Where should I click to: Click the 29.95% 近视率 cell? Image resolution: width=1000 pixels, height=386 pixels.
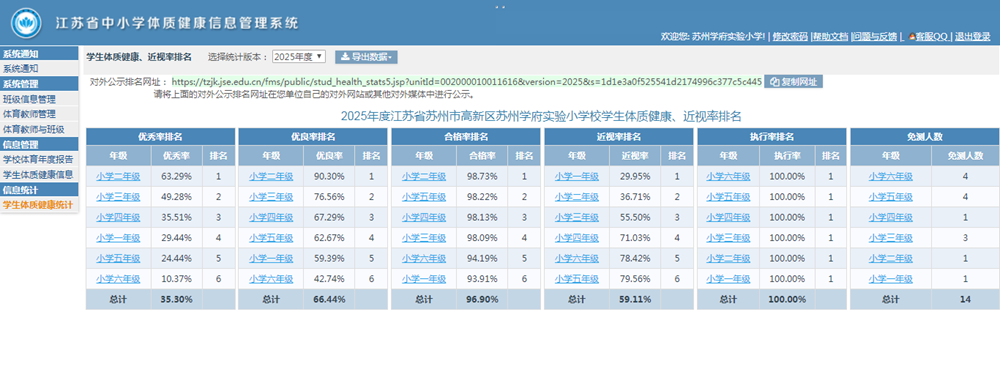point(635,176)
